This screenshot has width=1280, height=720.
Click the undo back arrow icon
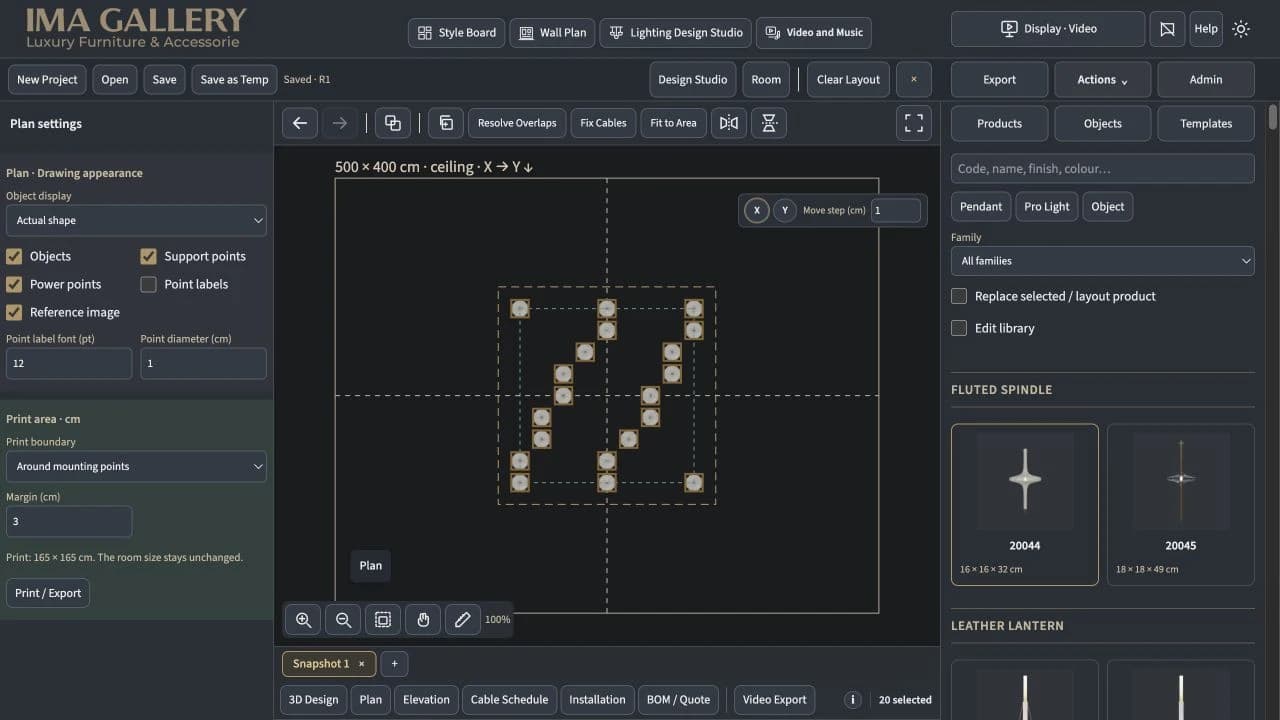(x=300, y=123)
